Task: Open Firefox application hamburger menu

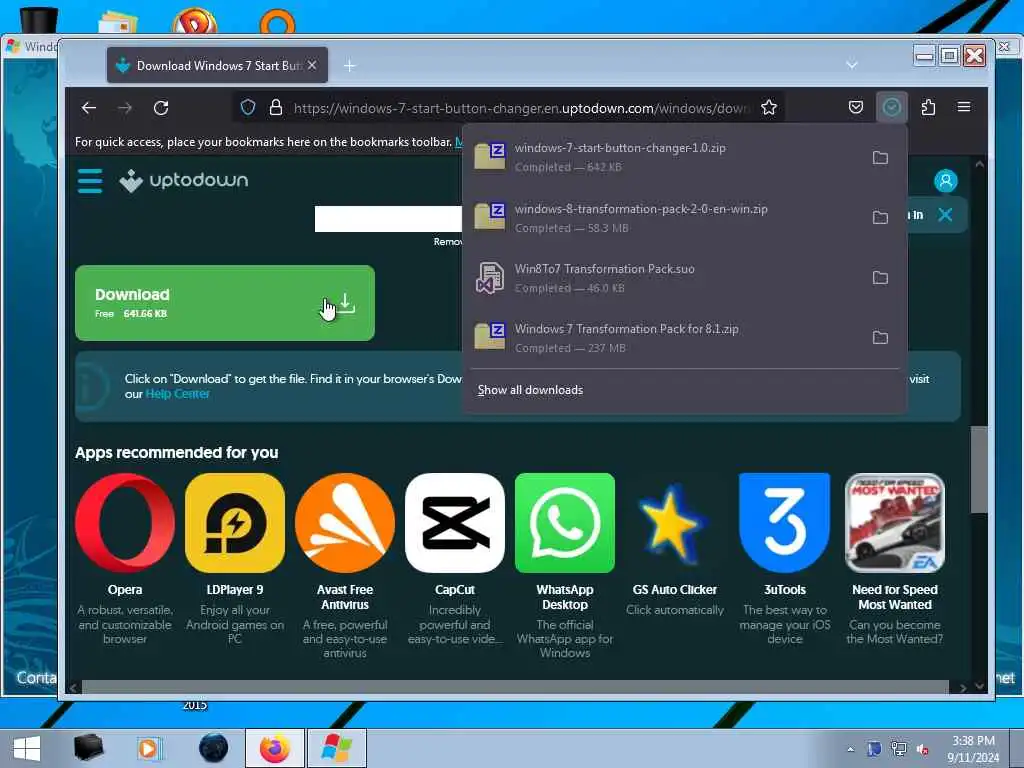Action: [x=964, y=106]
